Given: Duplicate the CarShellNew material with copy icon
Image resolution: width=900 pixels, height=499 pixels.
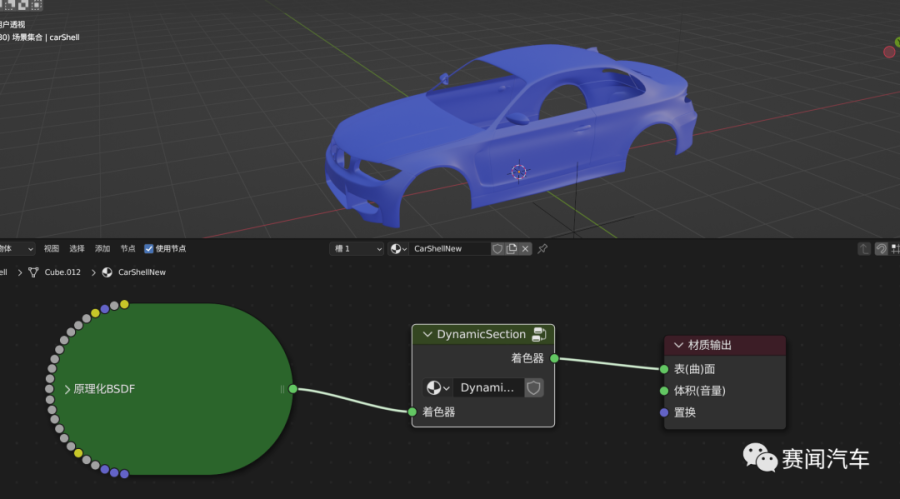Looking at the screenshot, I should (511, 249).
